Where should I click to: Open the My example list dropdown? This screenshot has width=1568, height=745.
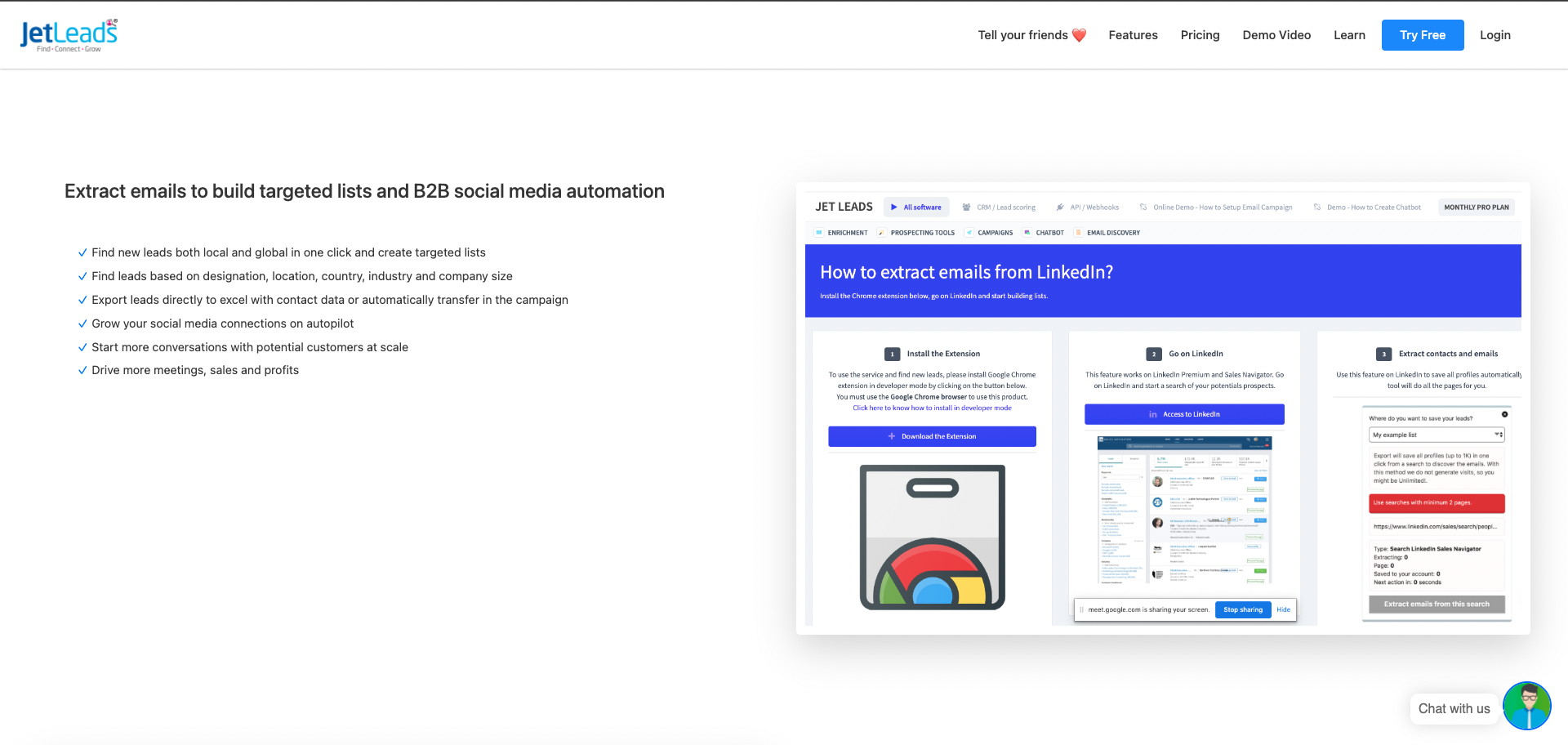click(x=1437, y=435)
